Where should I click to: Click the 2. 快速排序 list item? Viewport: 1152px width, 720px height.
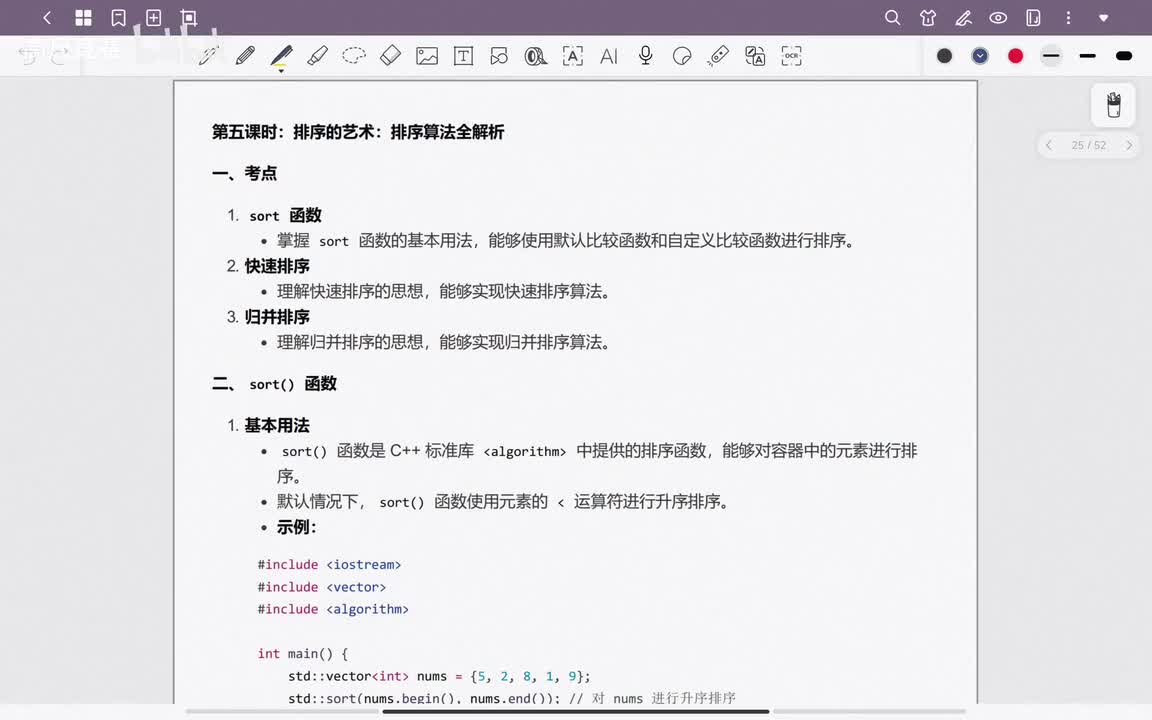tap(268, 266)
